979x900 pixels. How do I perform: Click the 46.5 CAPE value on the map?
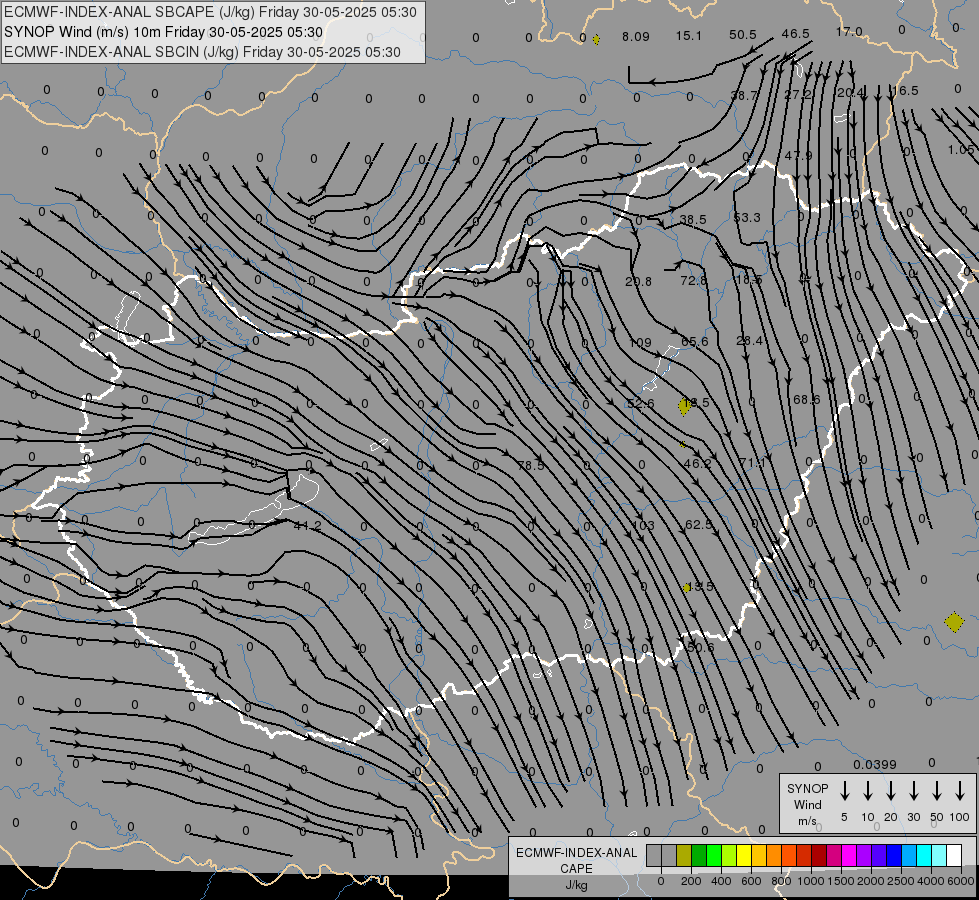tap(795, 34)
